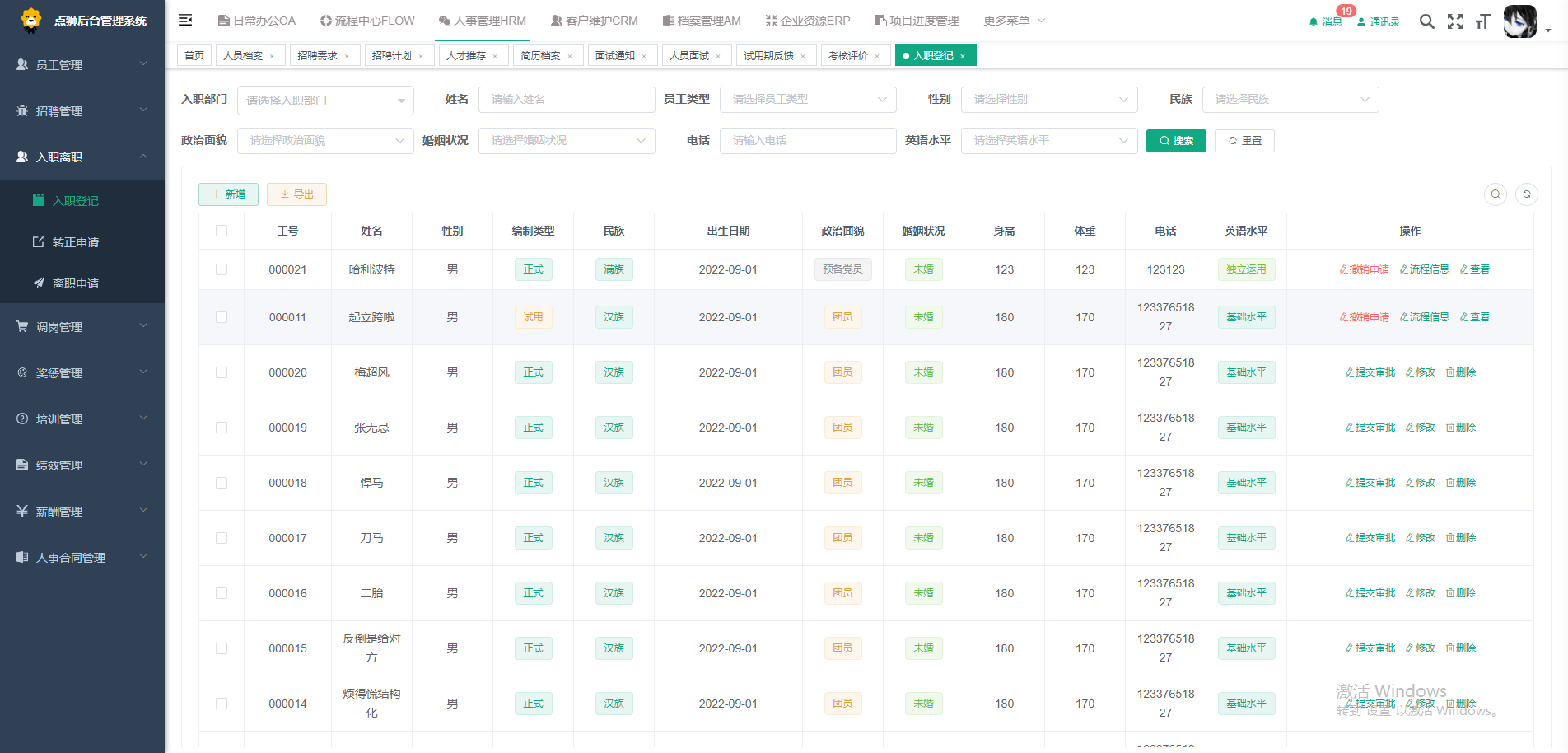Click the 招聘管理 sidebar icon

tap(22, 110)
